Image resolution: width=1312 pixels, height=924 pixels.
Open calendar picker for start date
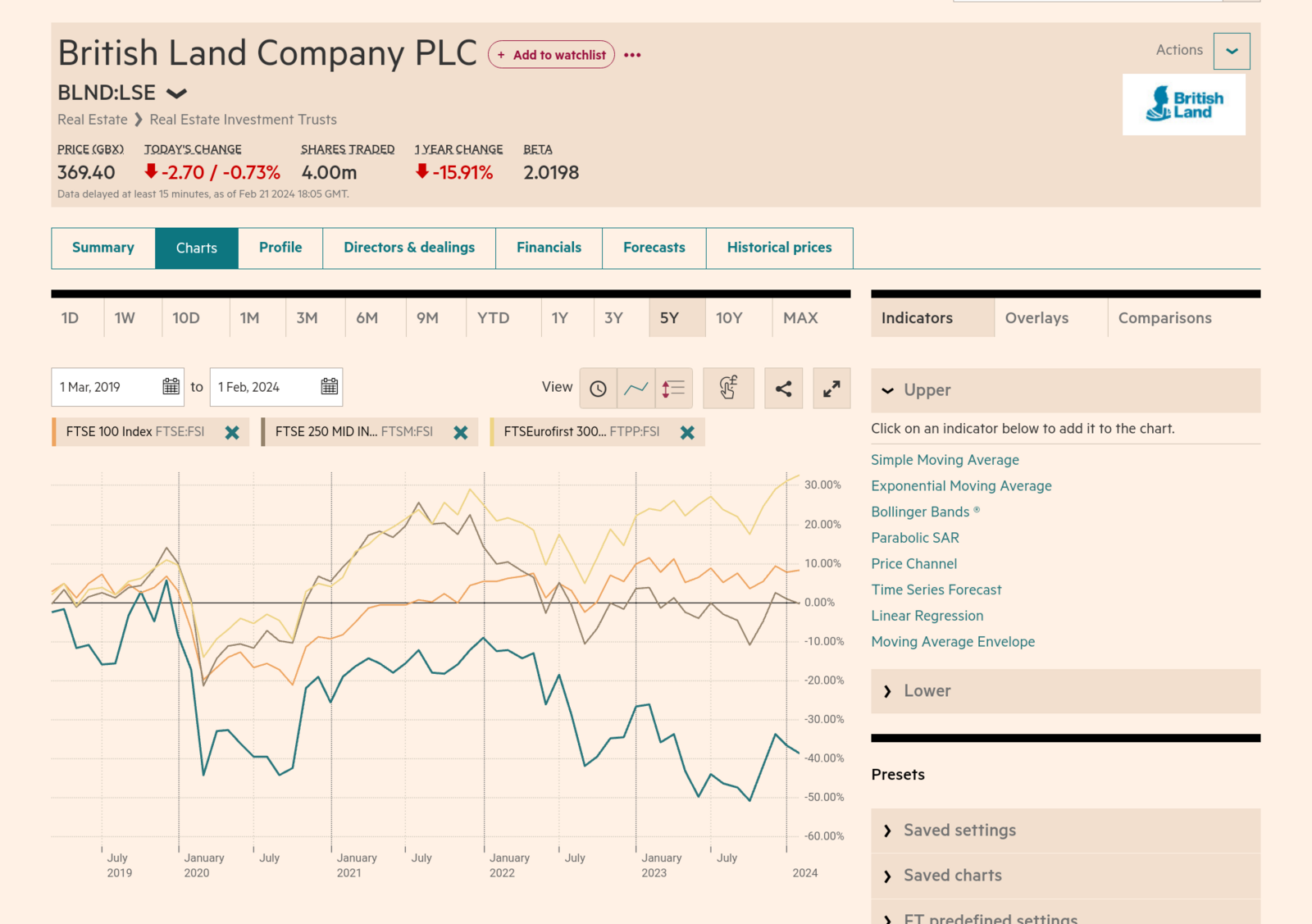coord(170,386)
